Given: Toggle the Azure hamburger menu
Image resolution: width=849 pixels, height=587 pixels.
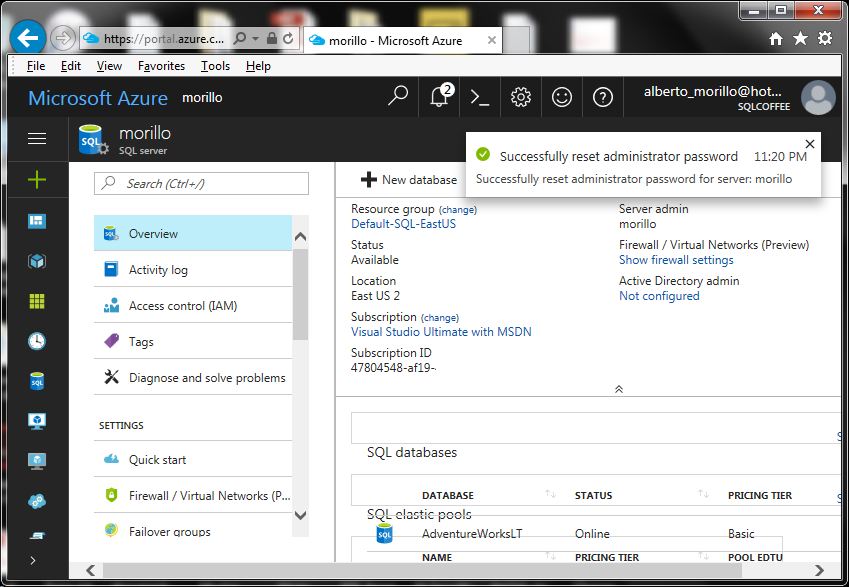Looking at the screenshot, I should (37, 139).
